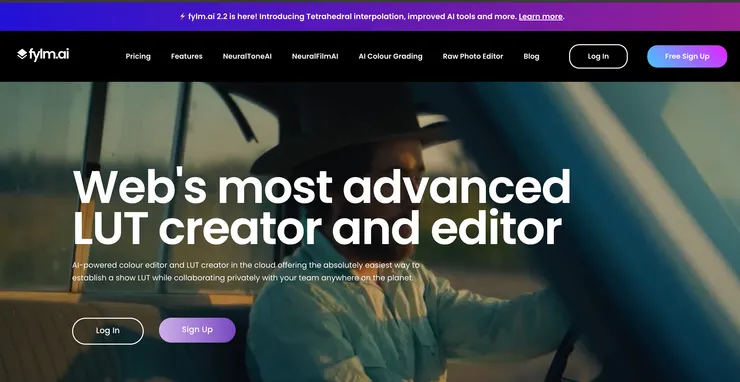Go to NeuralToneAI page
The width and height of the screenshot is (740, 382).
[247, 56]
